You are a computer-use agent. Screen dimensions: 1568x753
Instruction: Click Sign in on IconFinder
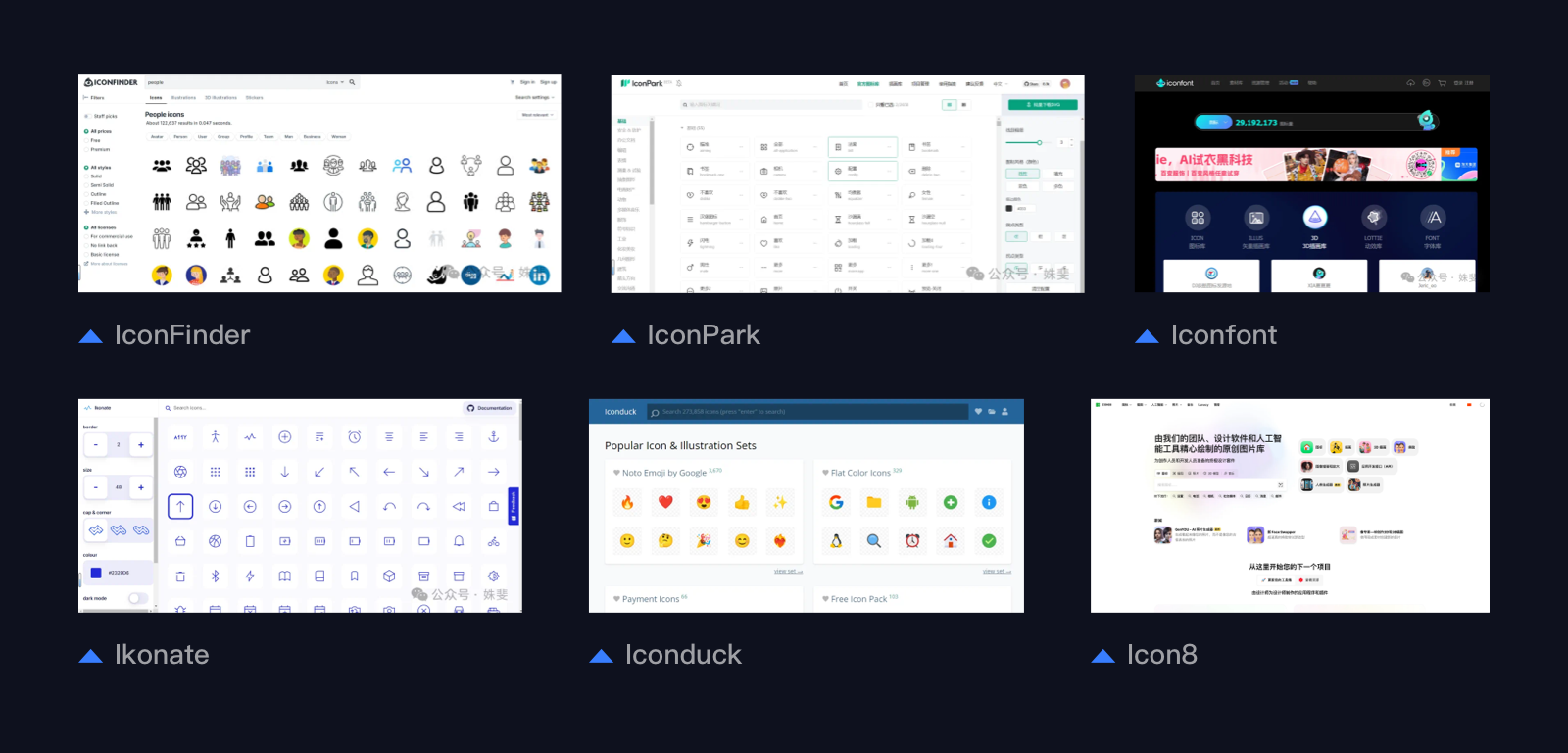tap(527, 82)
